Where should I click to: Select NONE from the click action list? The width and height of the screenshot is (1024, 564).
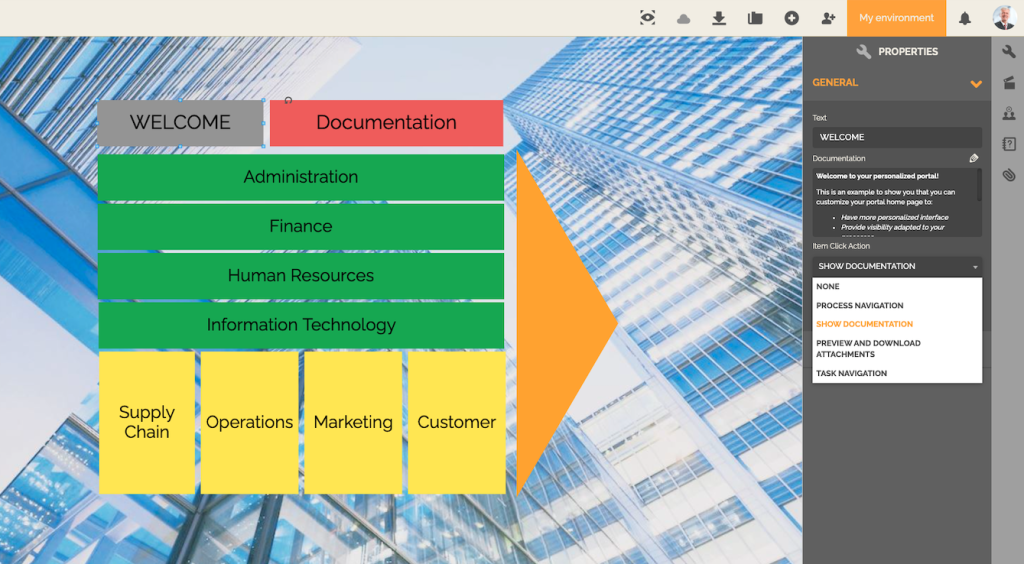(828, 287)
